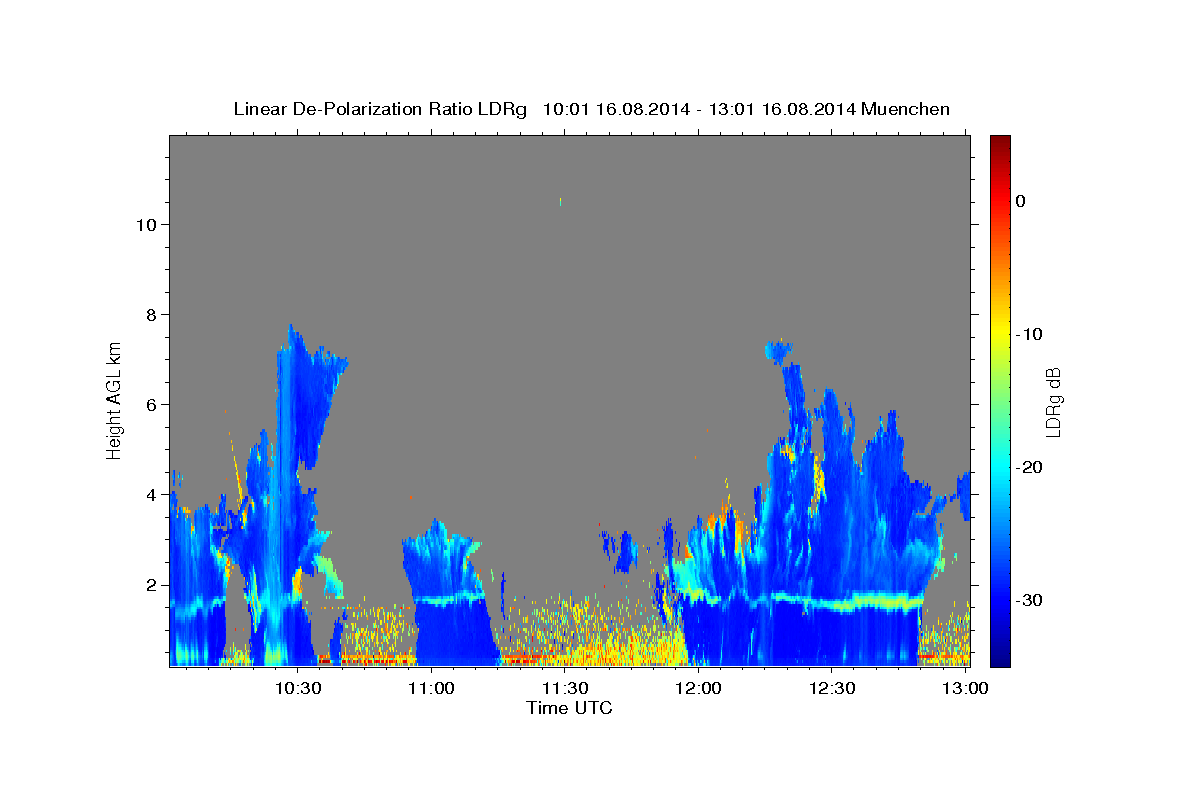Click the colorbar value -20
Image resolution: width=1200 pixels, height=800 pixels.
point(1030,467)
